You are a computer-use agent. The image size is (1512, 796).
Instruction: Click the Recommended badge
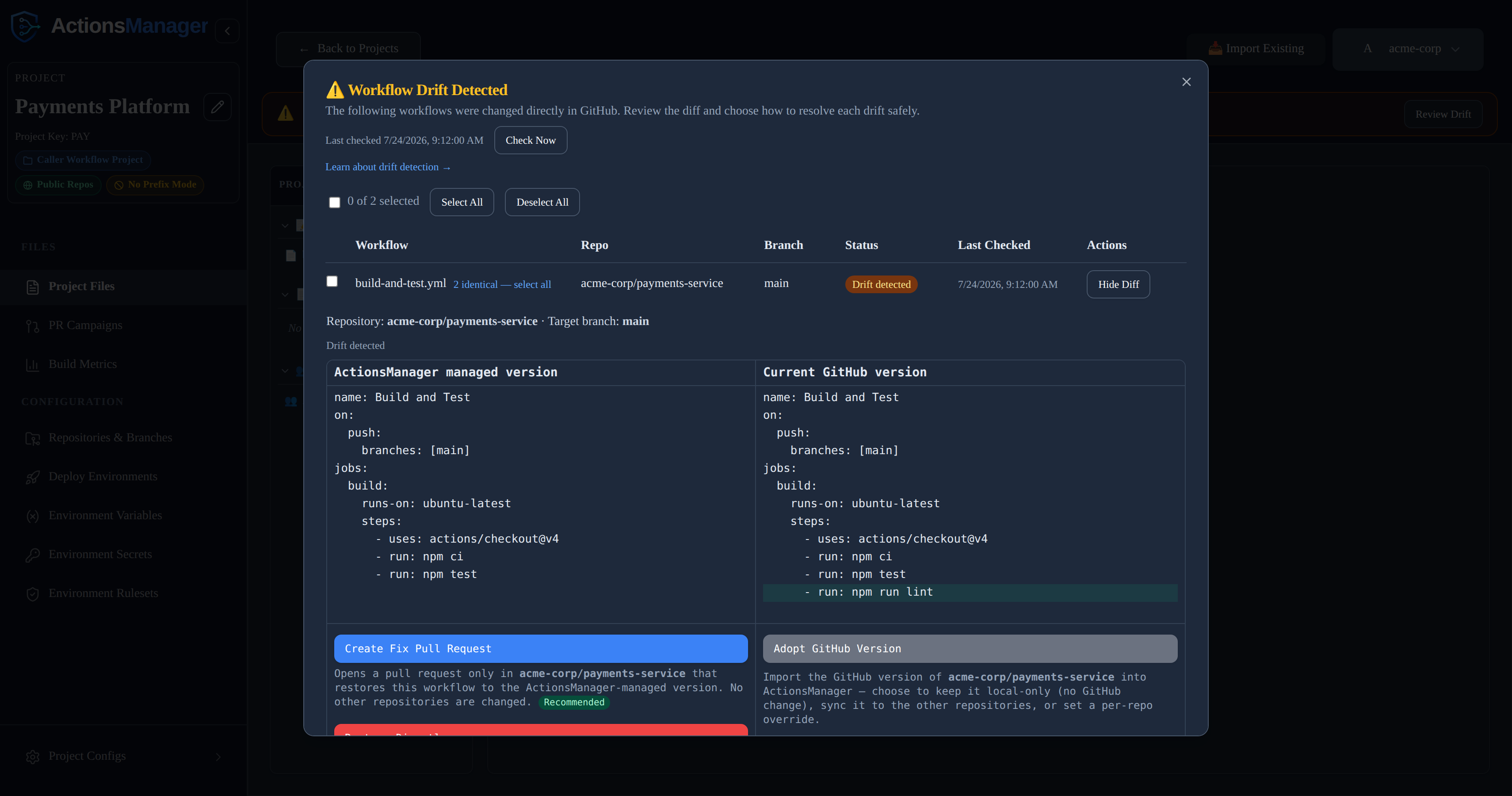click(x=573, y=703)
